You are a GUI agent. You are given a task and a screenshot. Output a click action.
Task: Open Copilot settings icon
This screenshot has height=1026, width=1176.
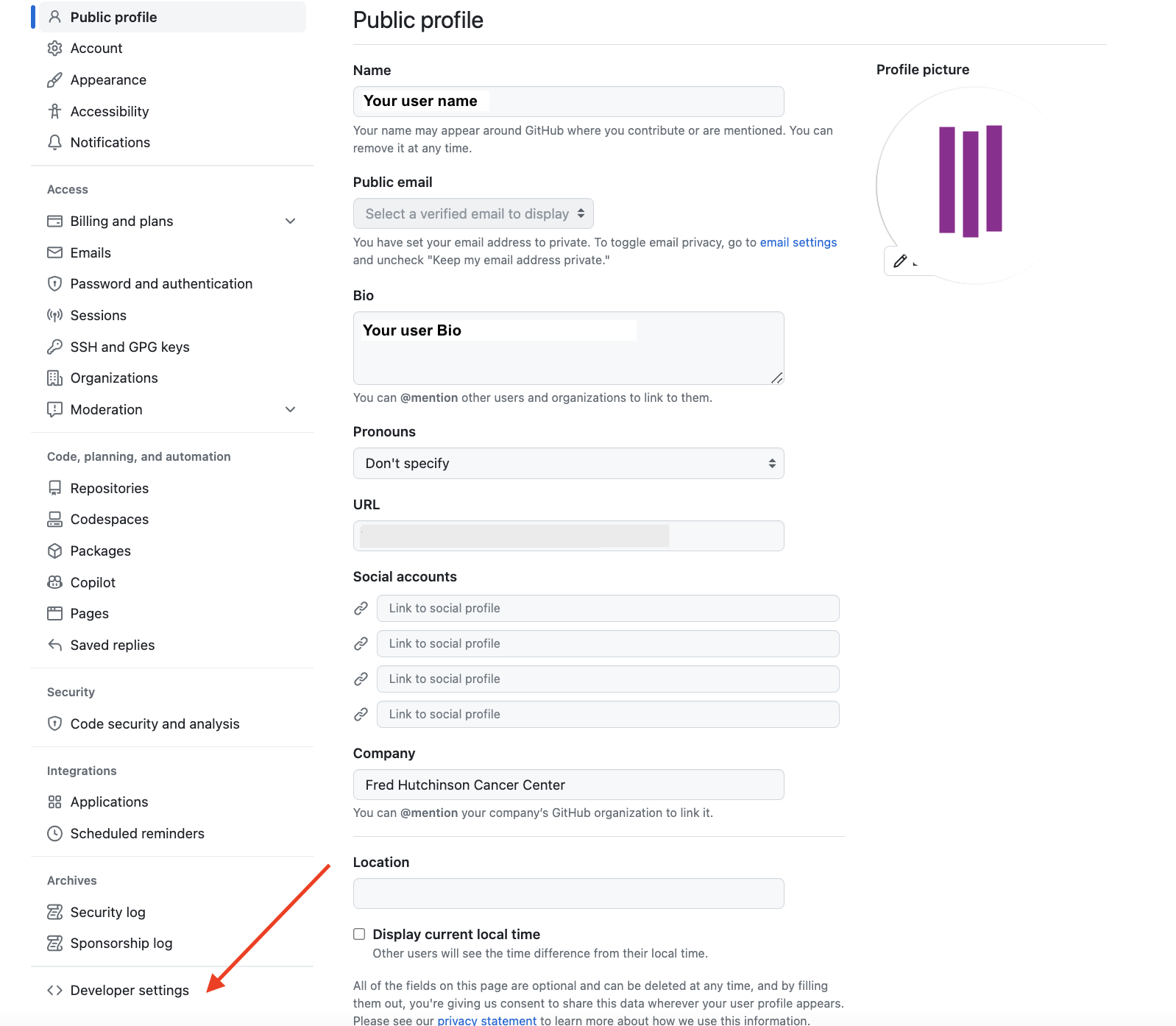click(55, 581)
